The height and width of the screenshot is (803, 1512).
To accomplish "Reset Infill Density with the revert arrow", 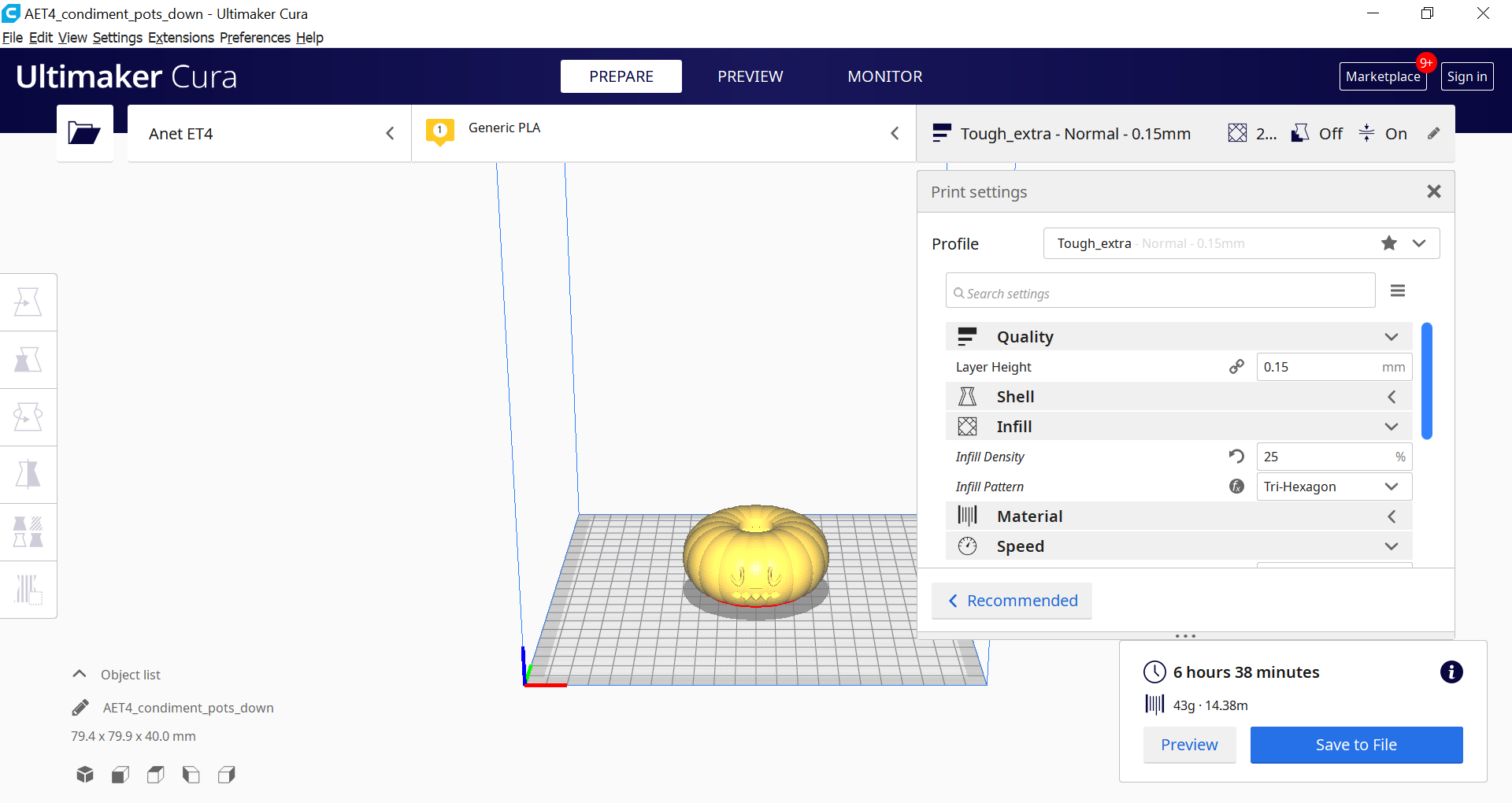I will (x=1237, y=457).
